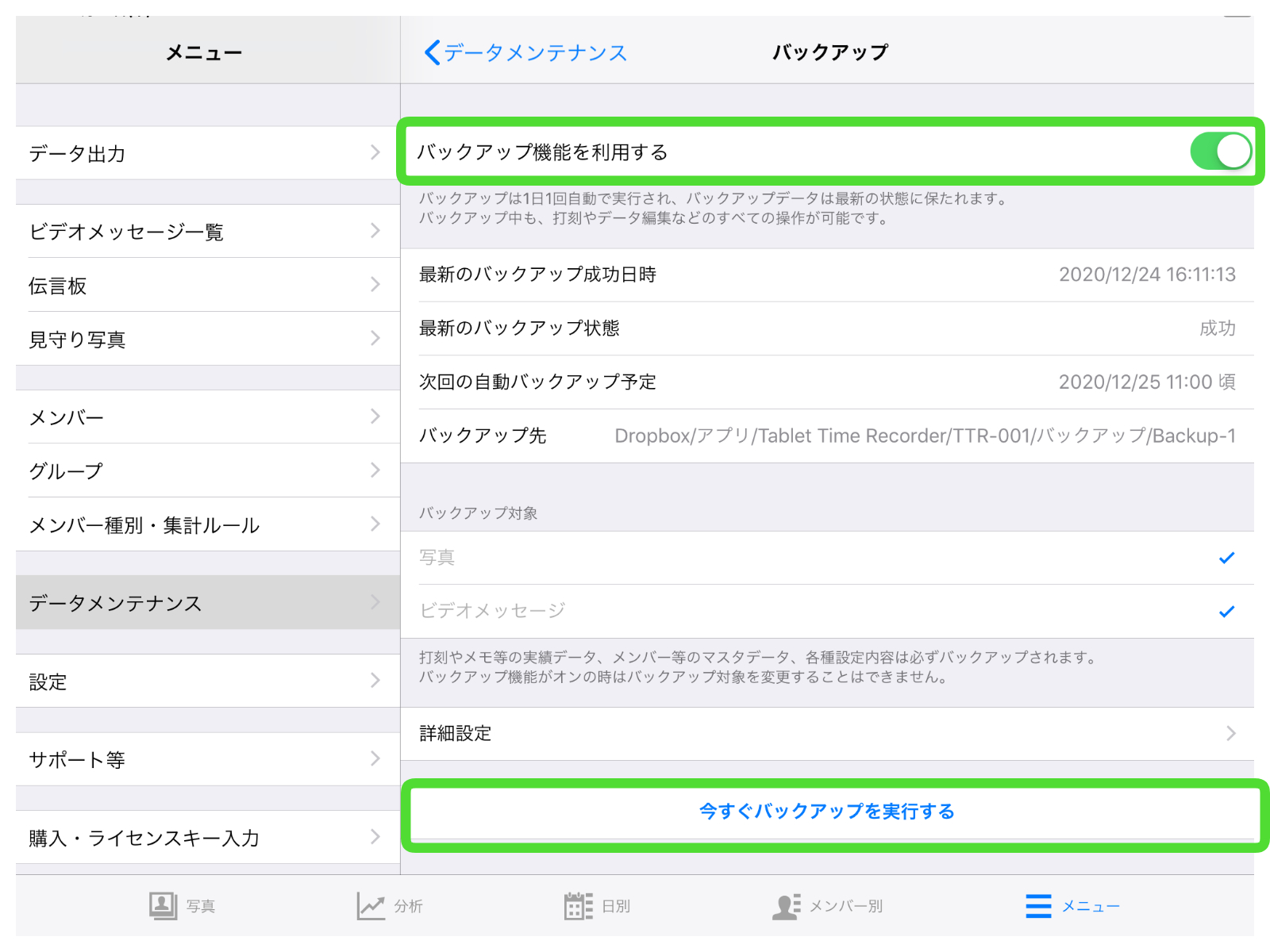Toggle バックアップ機能を利用する switch
The image size is (1270, 952).
(x=1221, y=151)
